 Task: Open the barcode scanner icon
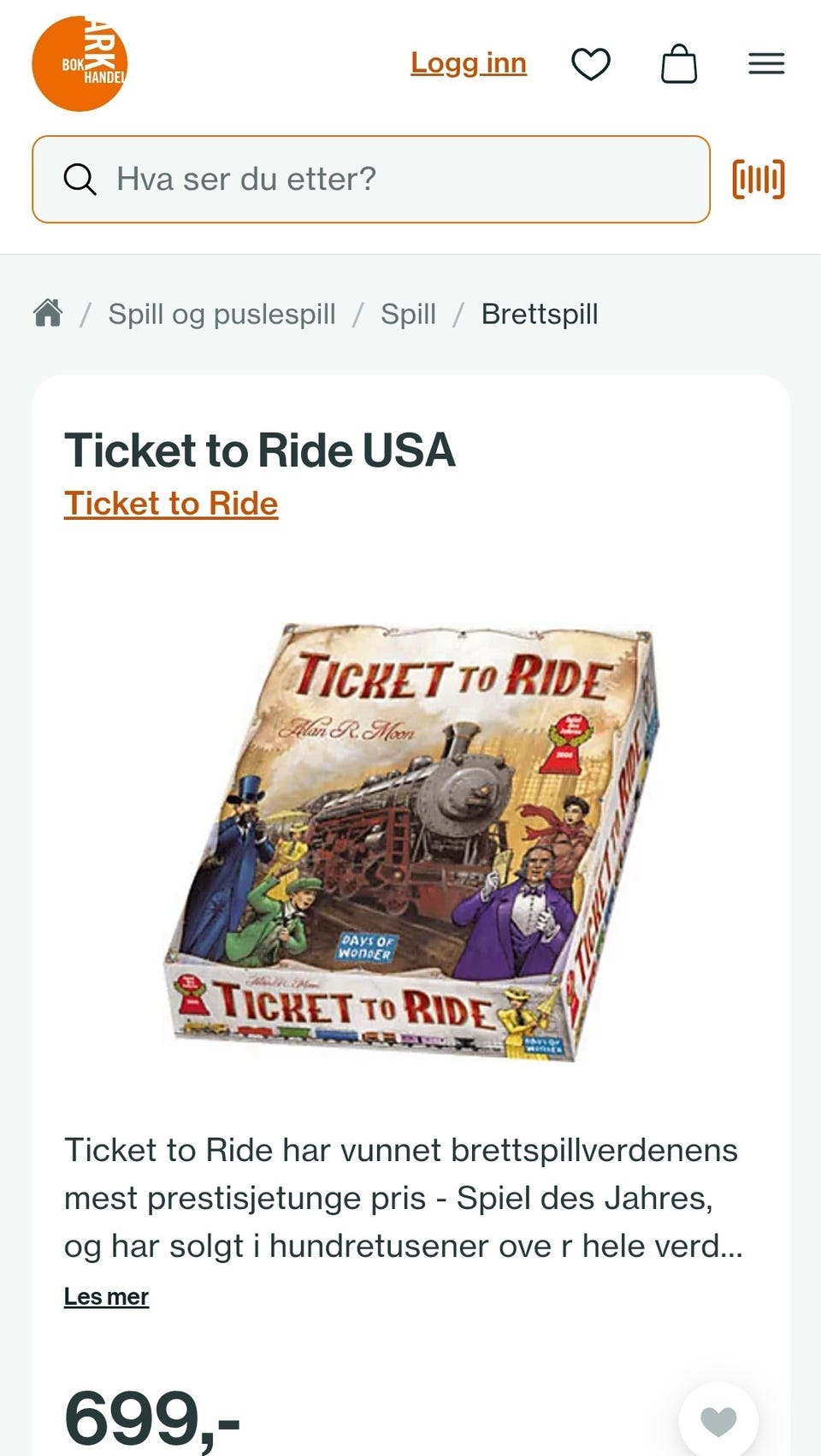point(759,180)
